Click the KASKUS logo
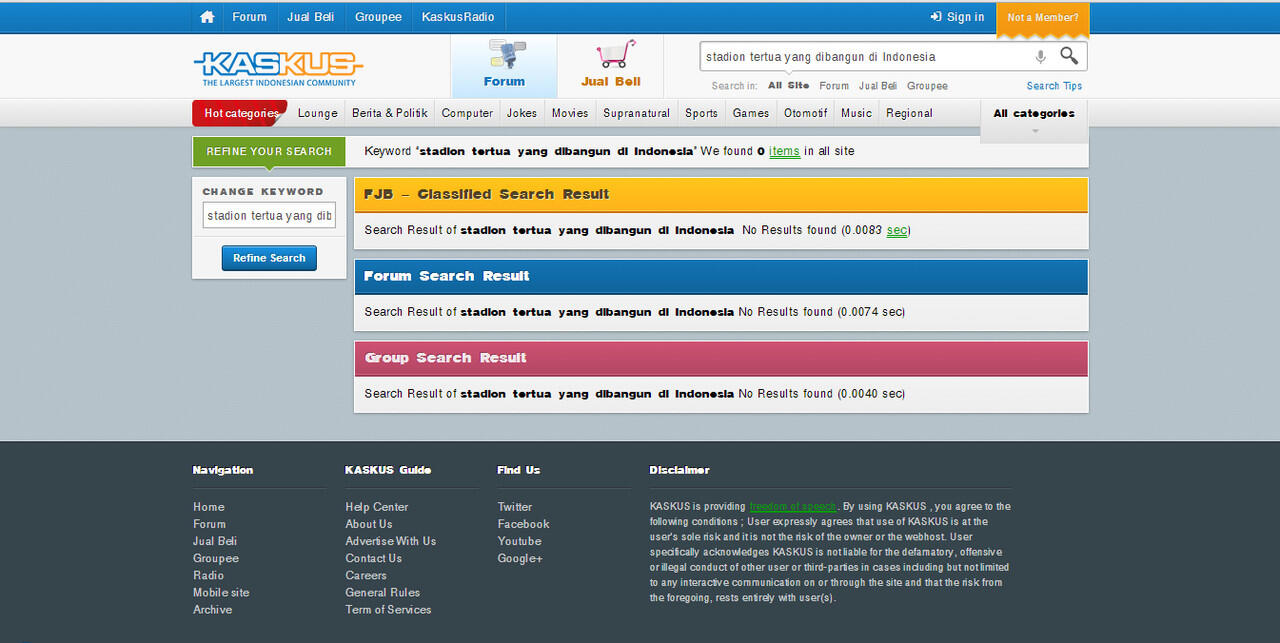 pos(277,69)
